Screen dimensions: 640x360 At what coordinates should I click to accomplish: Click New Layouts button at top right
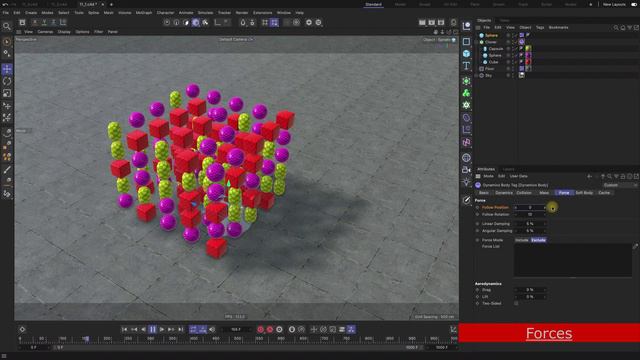[614, 4]
